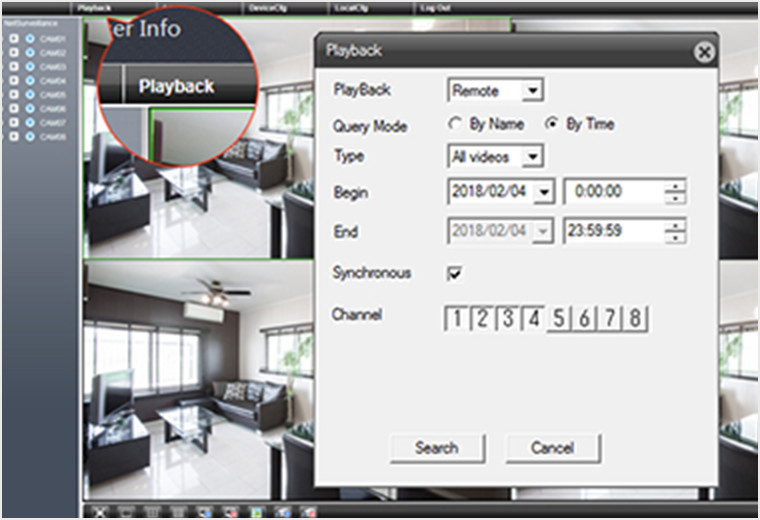This screenshot has height=520, width=760.
Task: Click the camera icon next to CAM08
Action: click(29, 136)
